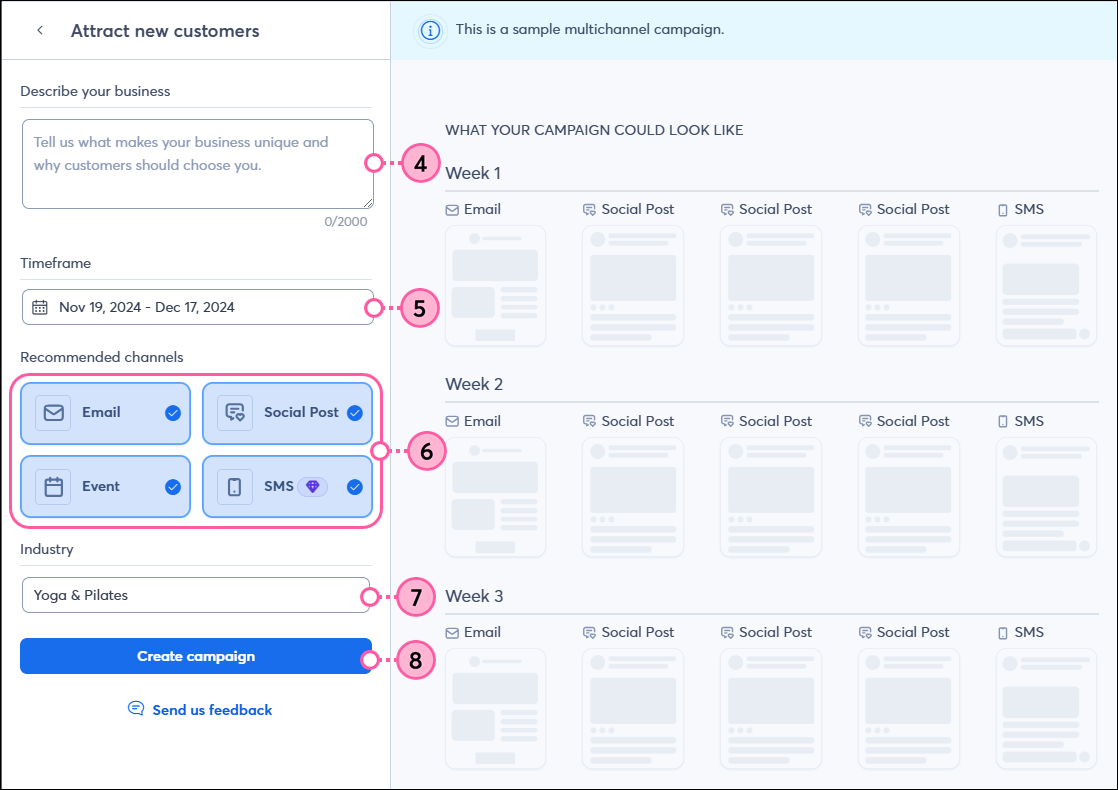Click the calendar icon in the Timeframe field
This screenshot has height=790, width=1118.
(40, 307)
